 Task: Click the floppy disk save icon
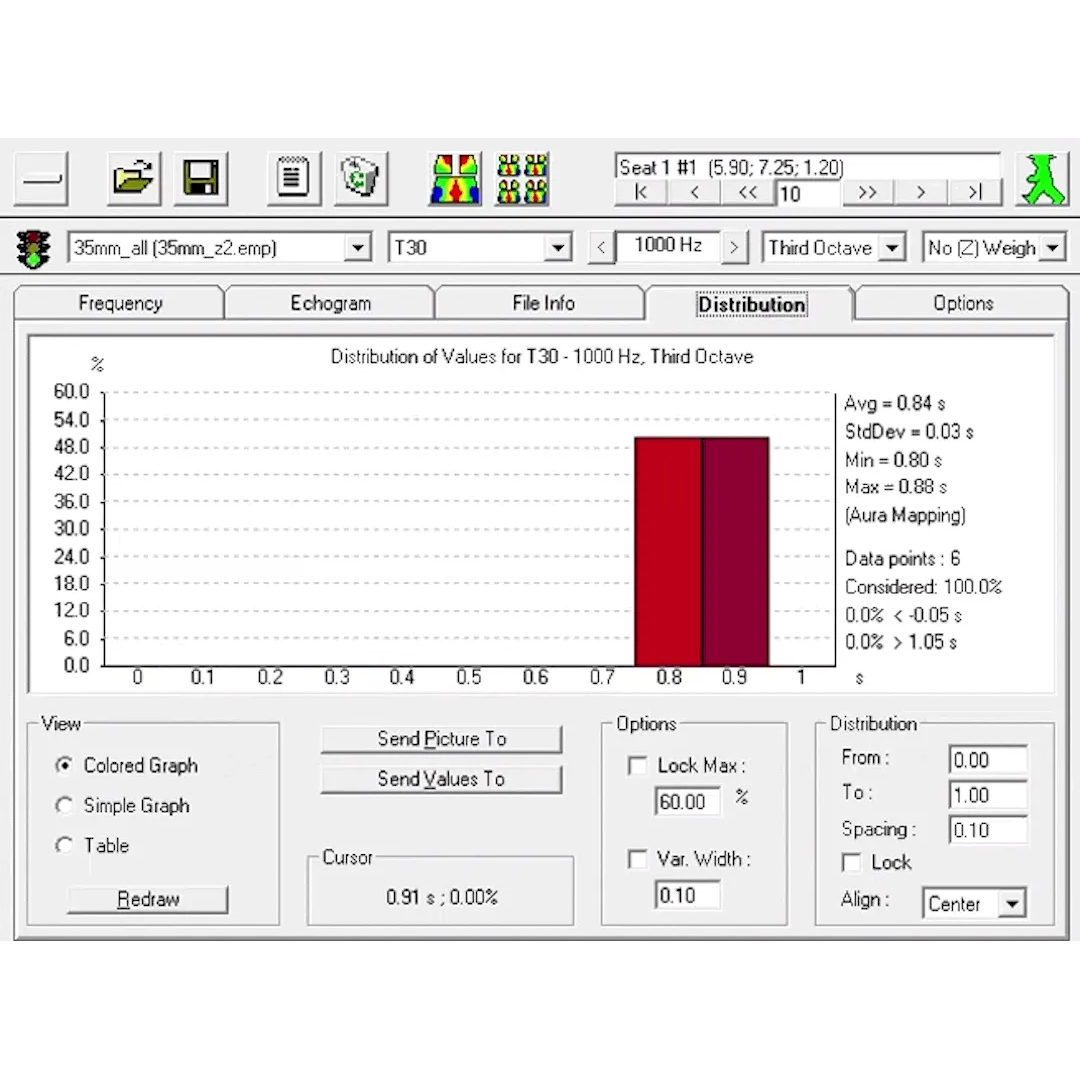click(200, 179)
